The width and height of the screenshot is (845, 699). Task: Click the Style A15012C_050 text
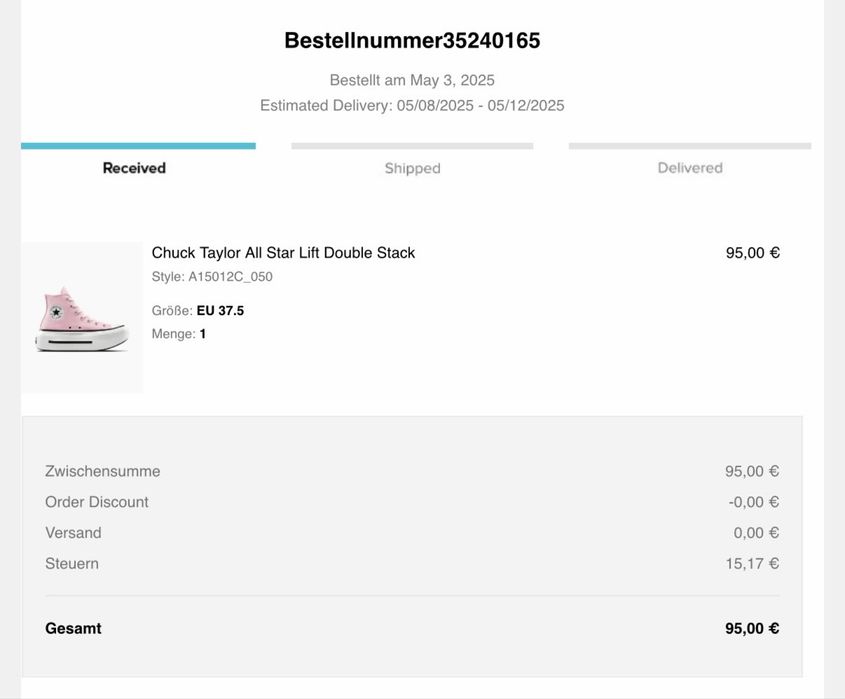pyautogui.click(x=212, y=277)
